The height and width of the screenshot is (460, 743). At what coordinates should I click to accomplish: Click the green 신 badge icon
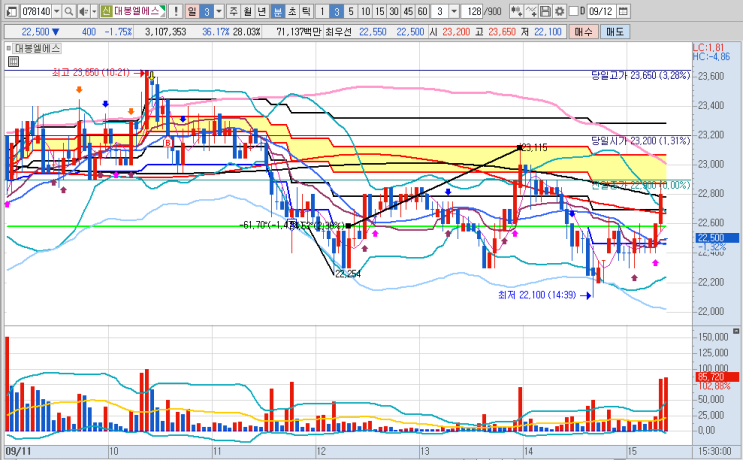click(106, 11)
